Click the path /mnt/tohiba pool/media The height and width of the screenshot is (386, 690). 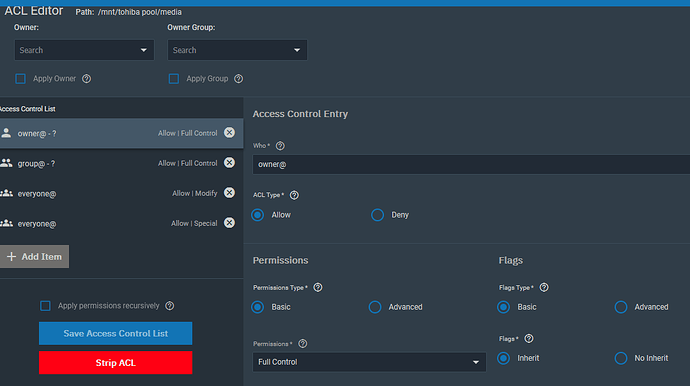(x=139, y=12)
